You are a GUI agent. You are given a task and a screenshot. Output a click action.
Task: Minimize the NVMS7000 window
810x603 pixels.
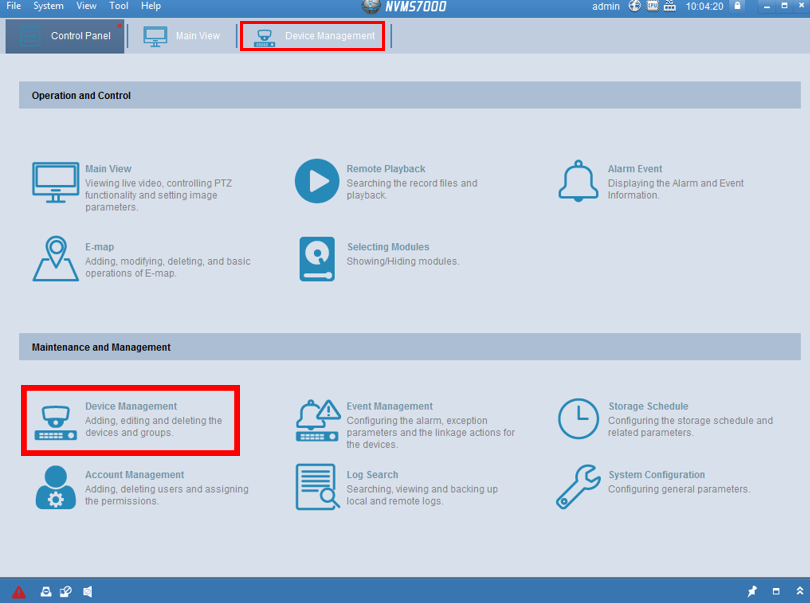coord(767,6)
